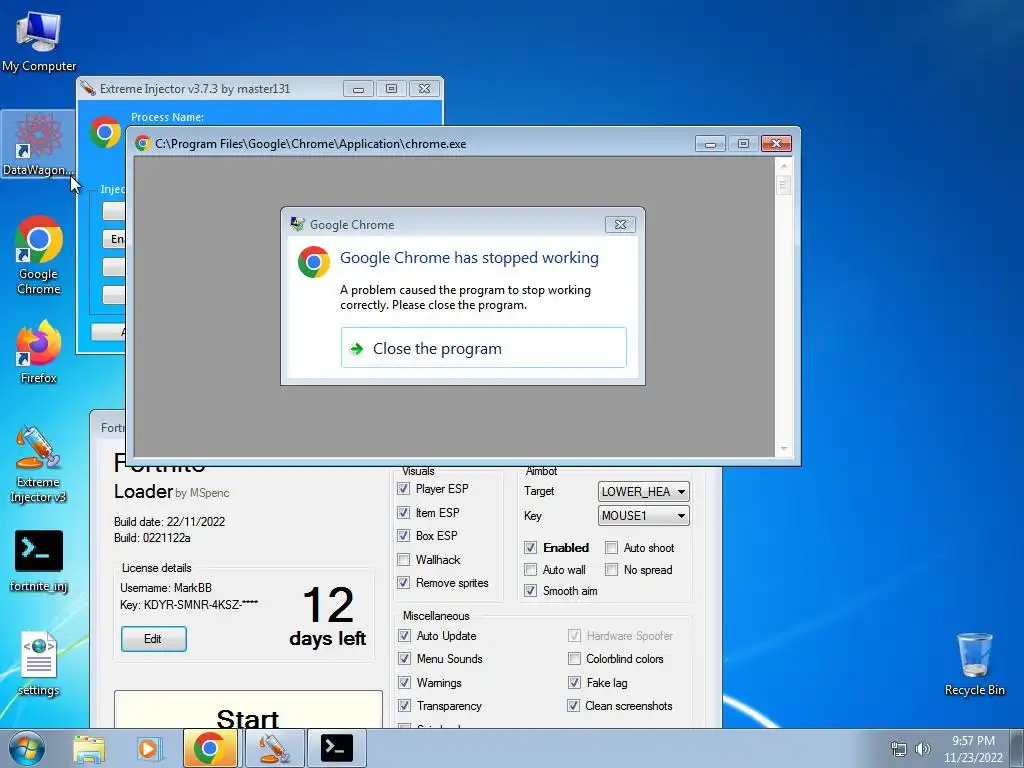Switch to Chrome in the taskbar
The image size is (1024, 768).
pos(210,748)
